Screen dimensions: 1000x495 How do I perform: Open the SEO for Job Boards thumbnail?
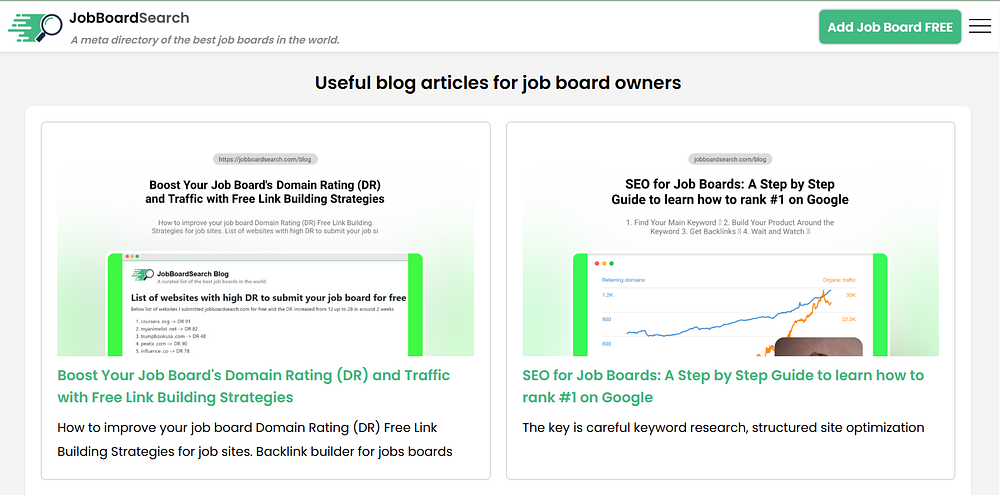click(730, 247)
